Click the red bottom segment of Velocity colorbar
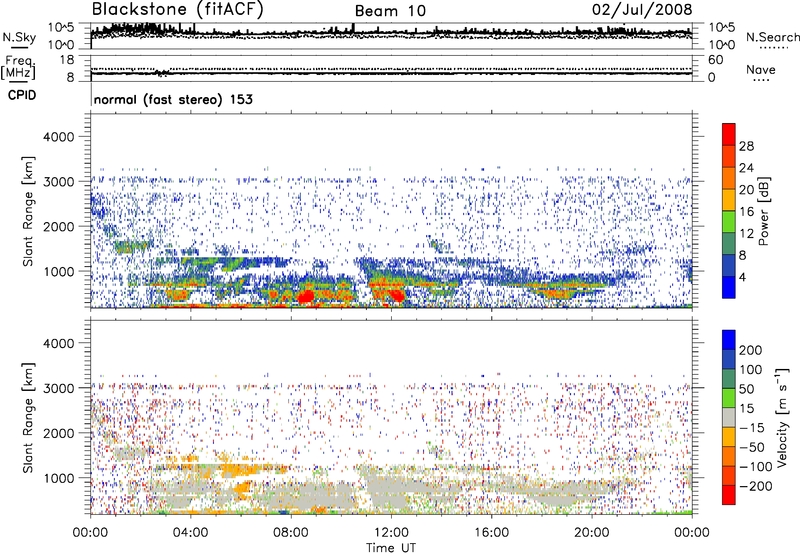 click(x=729, y=495)
